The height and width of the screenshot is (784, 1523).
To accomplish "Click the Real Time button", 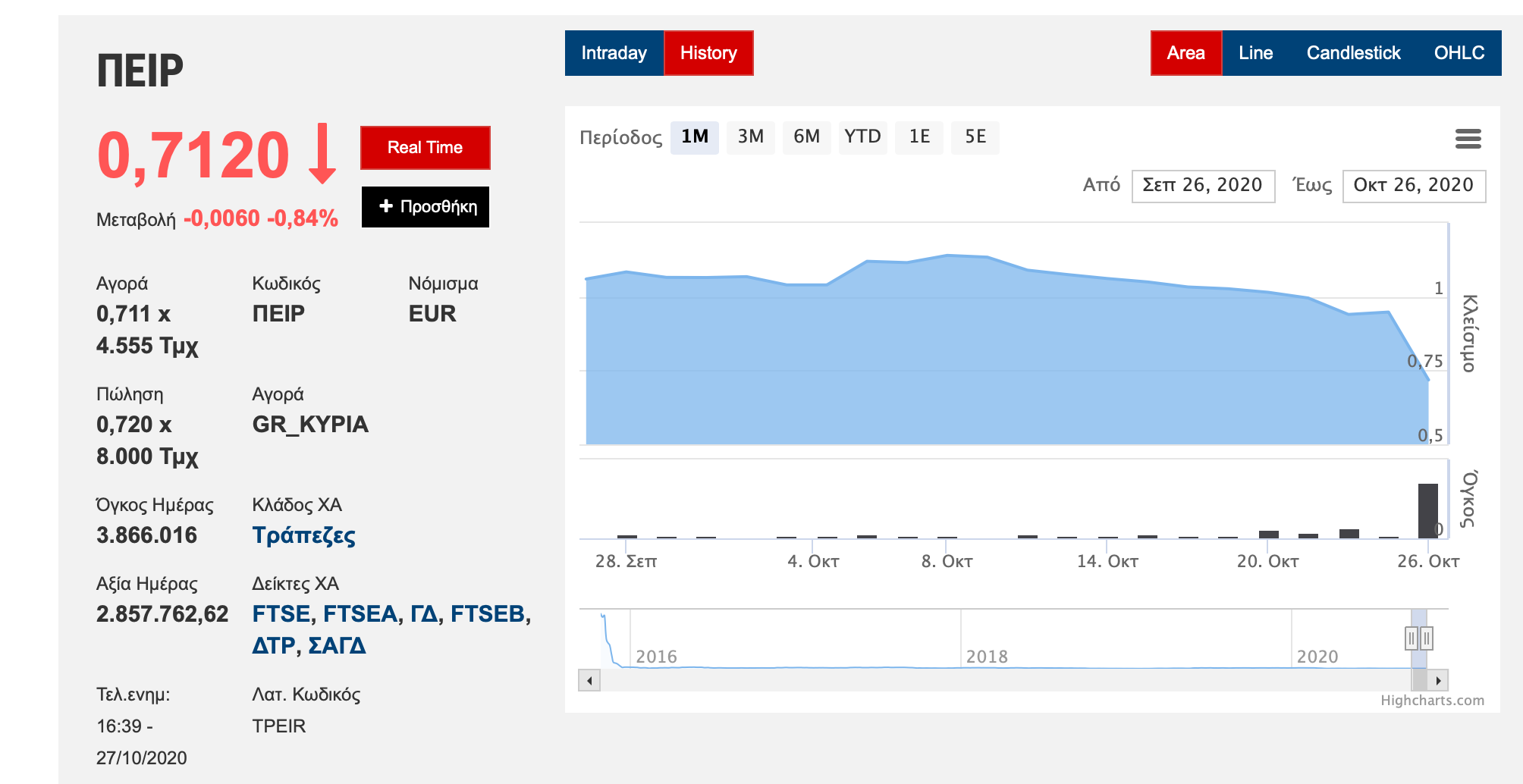I will [x=425, y=148].
